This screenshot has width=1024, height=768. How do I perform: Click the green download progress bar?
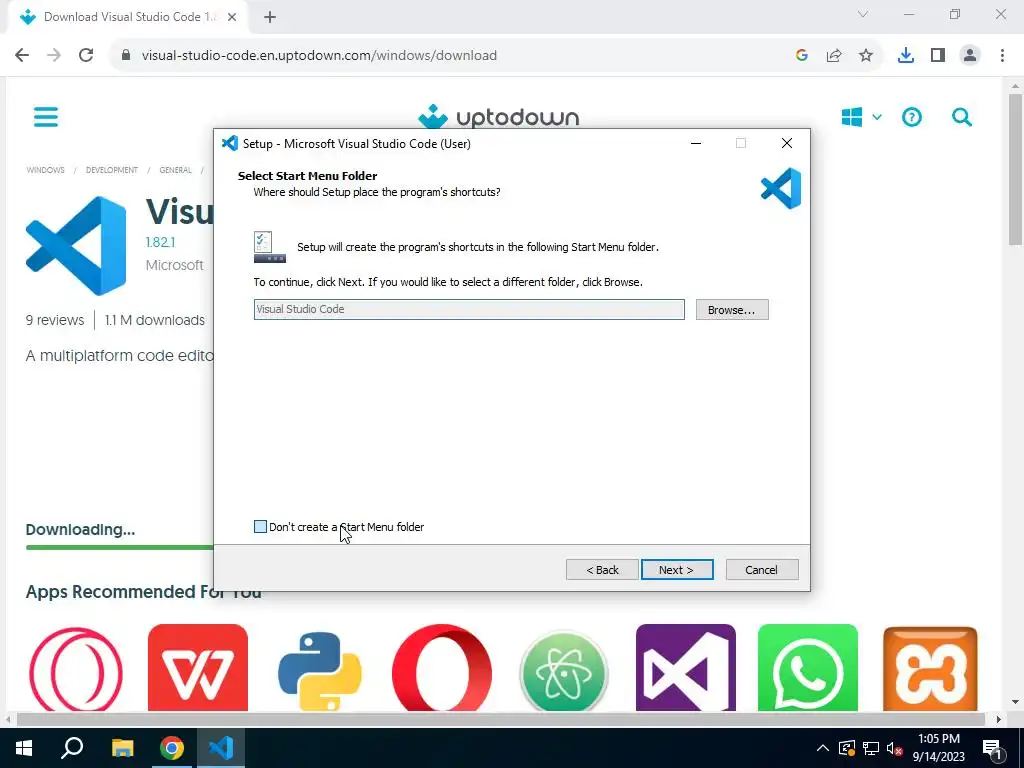pos(120,547)
